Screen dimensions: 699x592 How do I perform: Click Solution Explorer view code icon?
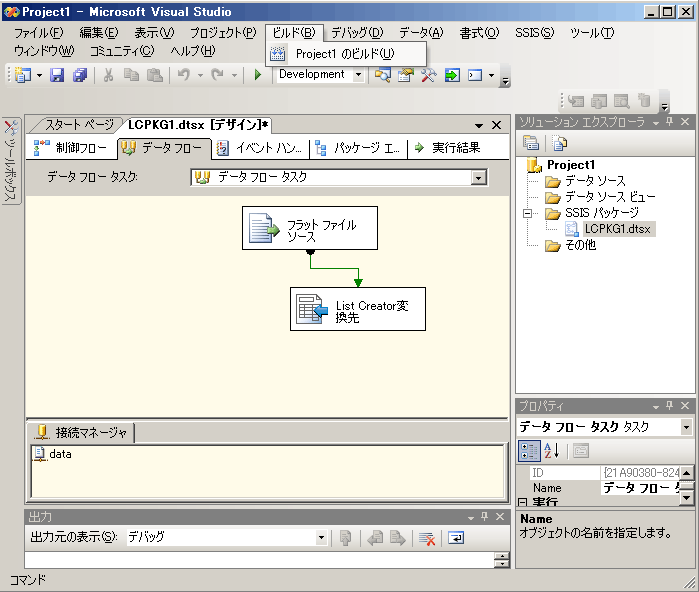pos(559,143)
